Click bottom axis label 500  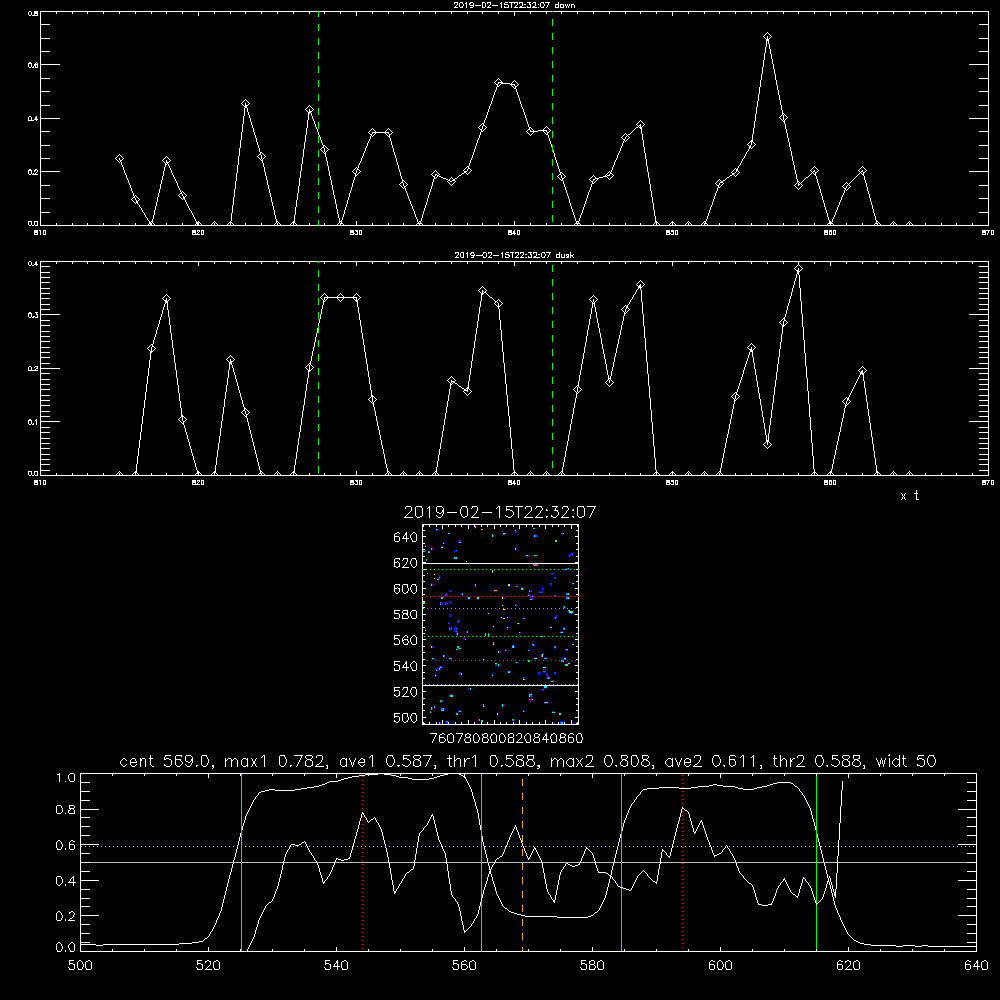pos(80,966)
